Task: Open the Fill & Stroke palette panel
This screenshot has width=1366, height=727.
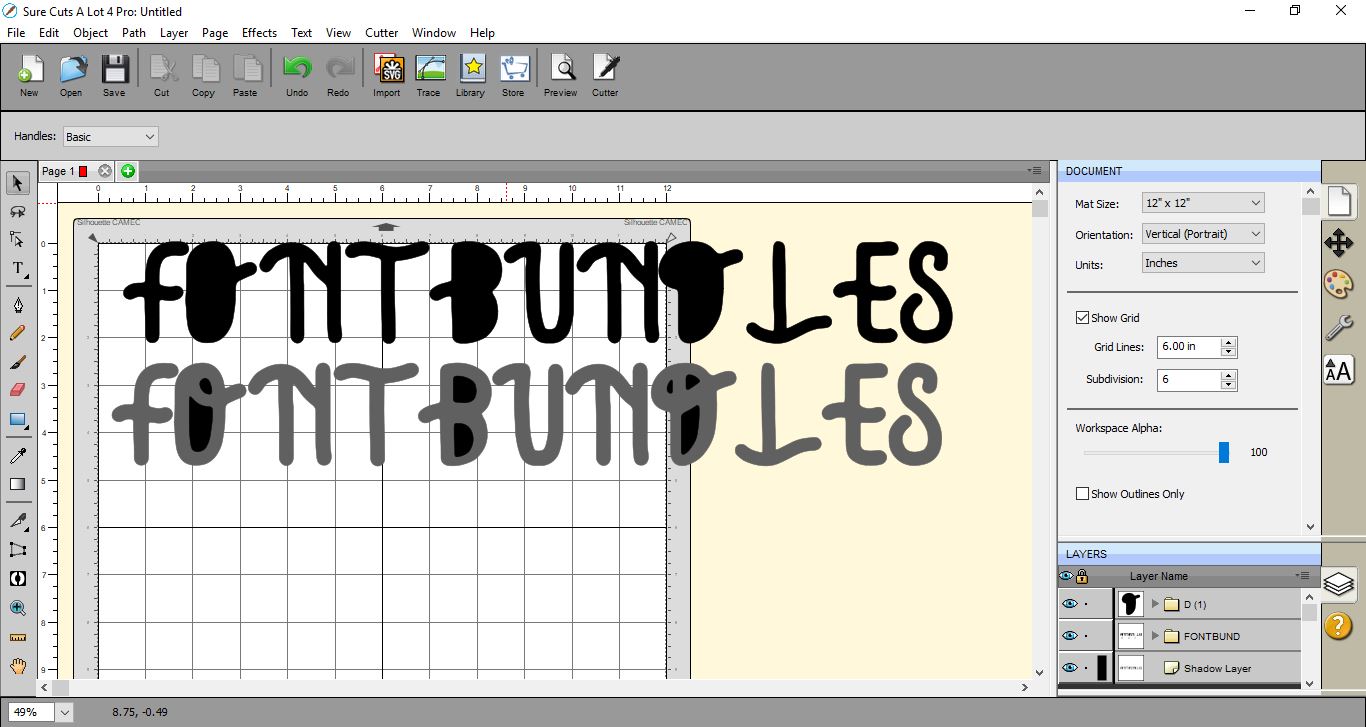Action: [1339, 284]
